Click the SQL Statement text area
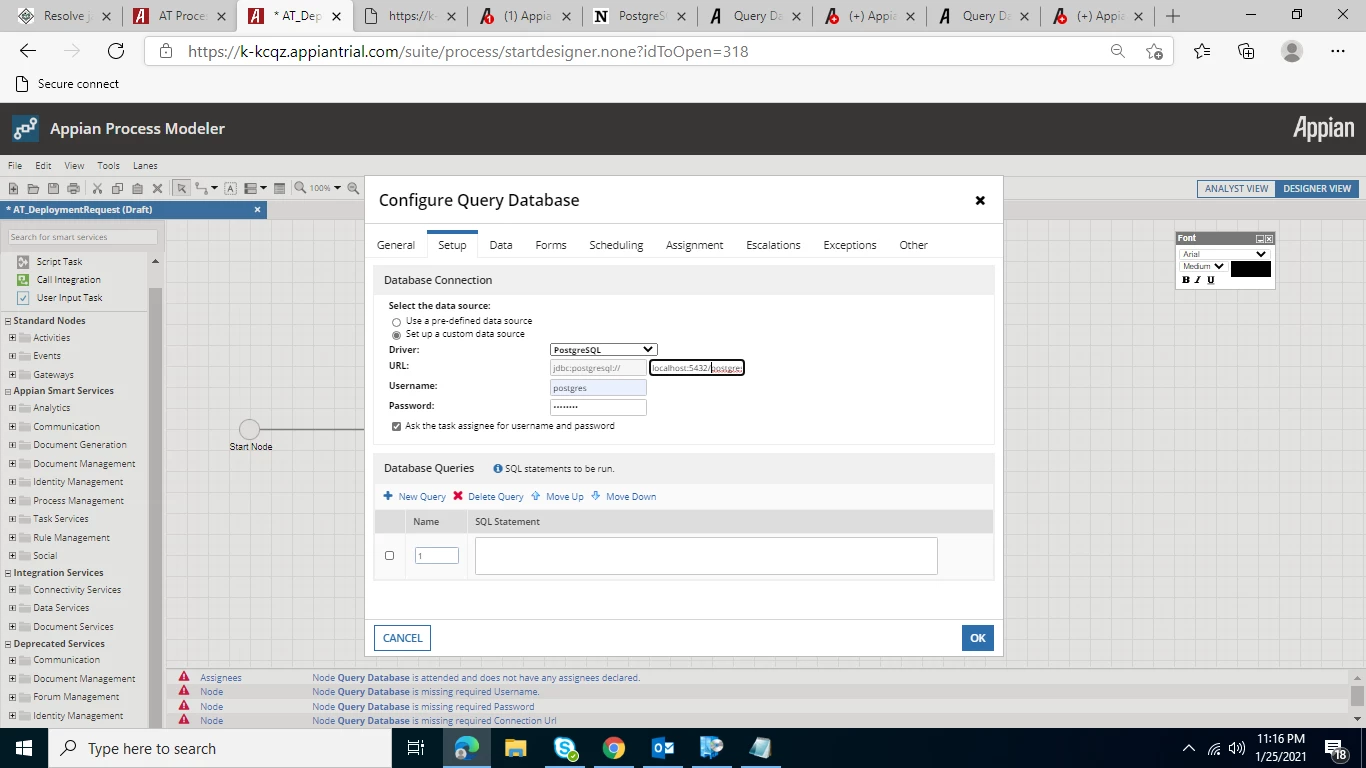 (706, 556)
